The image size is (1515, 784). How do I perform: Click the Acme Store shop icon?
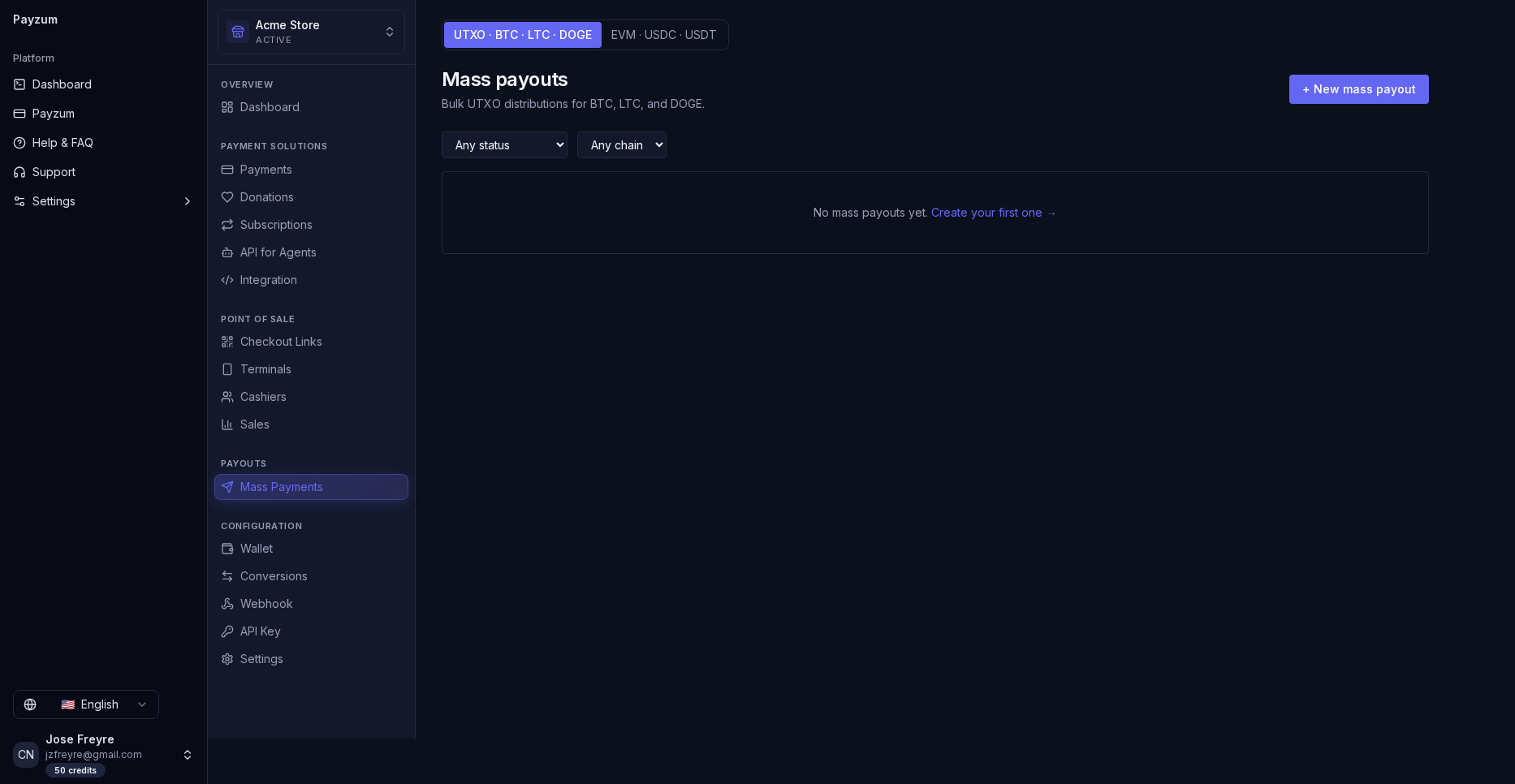click(x=238, y=32)
